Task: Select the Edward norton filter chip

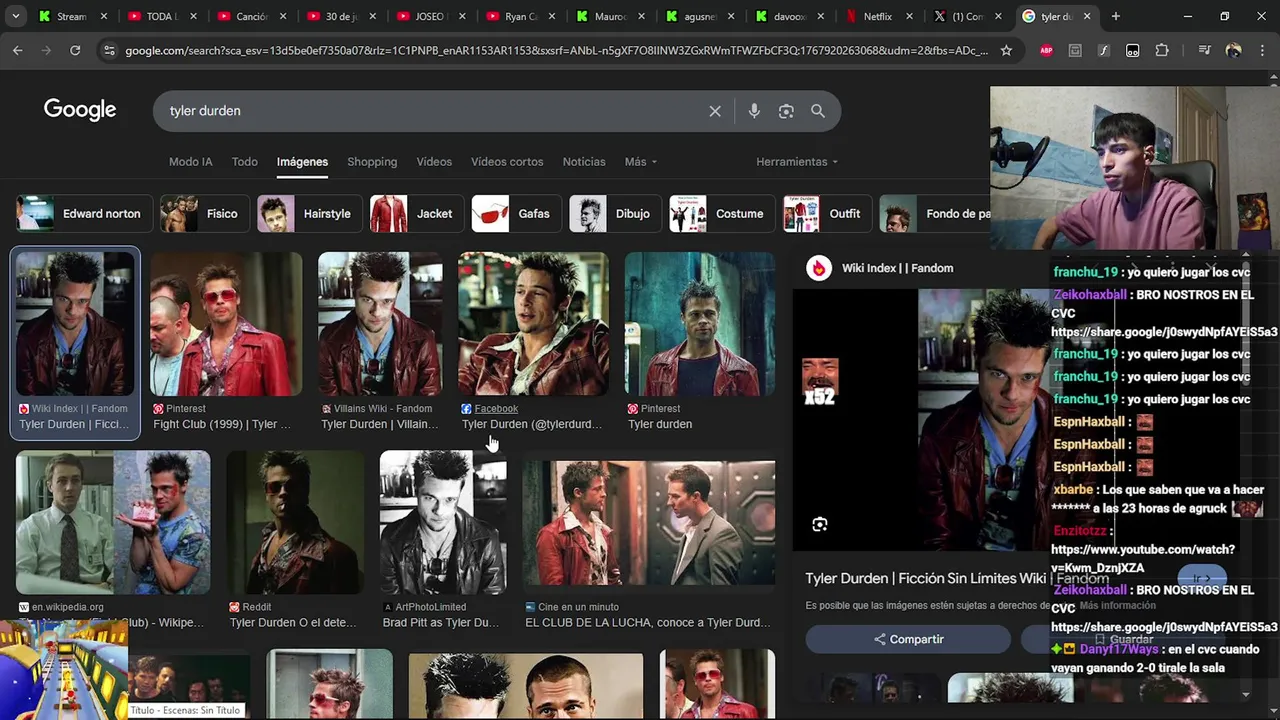Action: 84,214
